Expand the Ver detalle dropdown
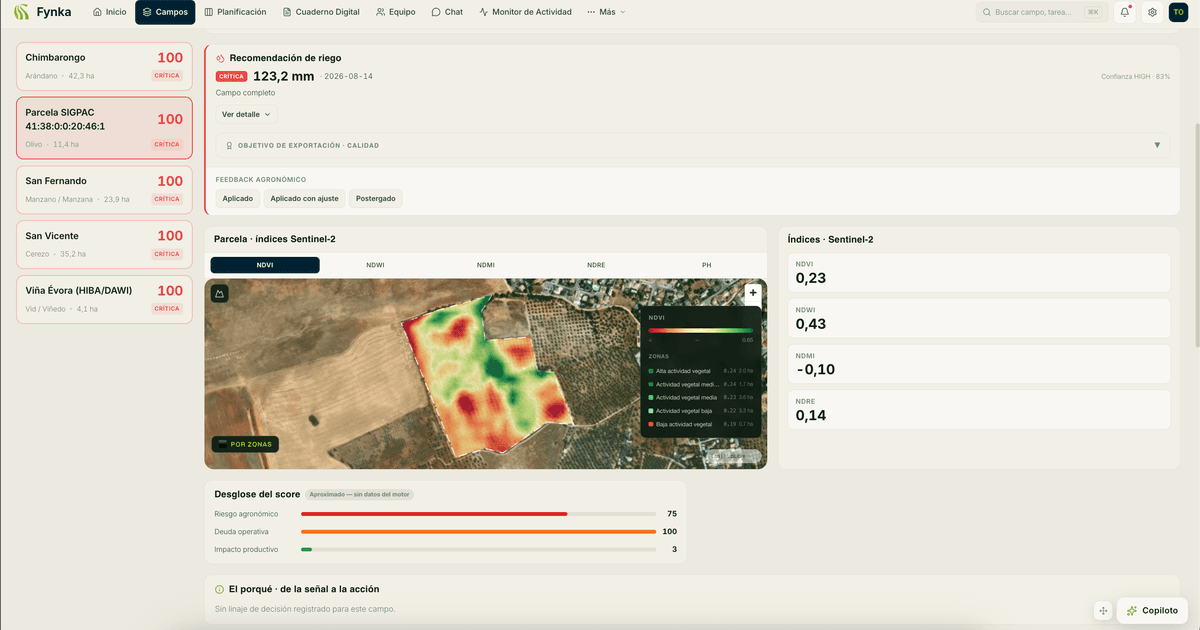The image size is (1200, 630). tap(246, 114)
